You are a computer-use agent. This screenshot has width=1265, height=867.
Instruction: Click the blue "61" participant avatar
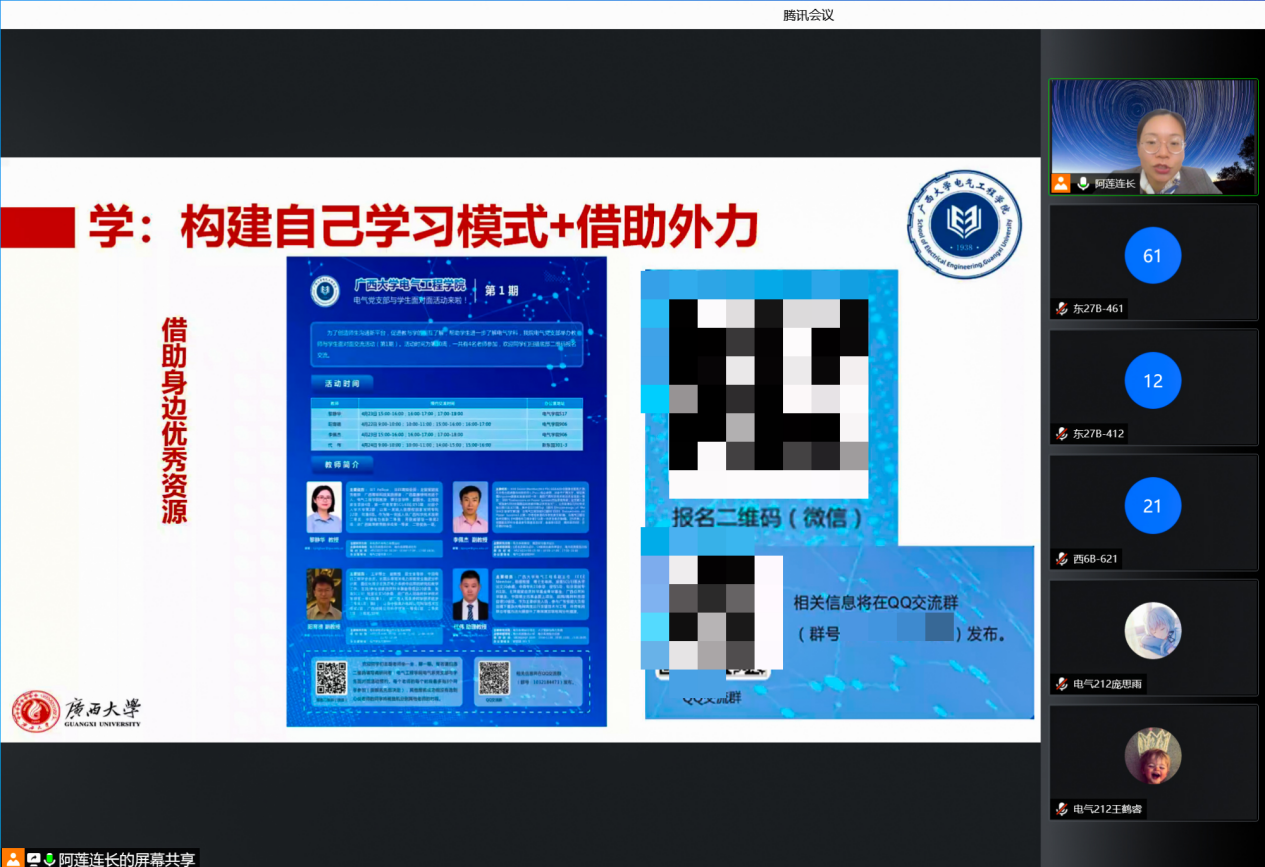[1152, 256]
